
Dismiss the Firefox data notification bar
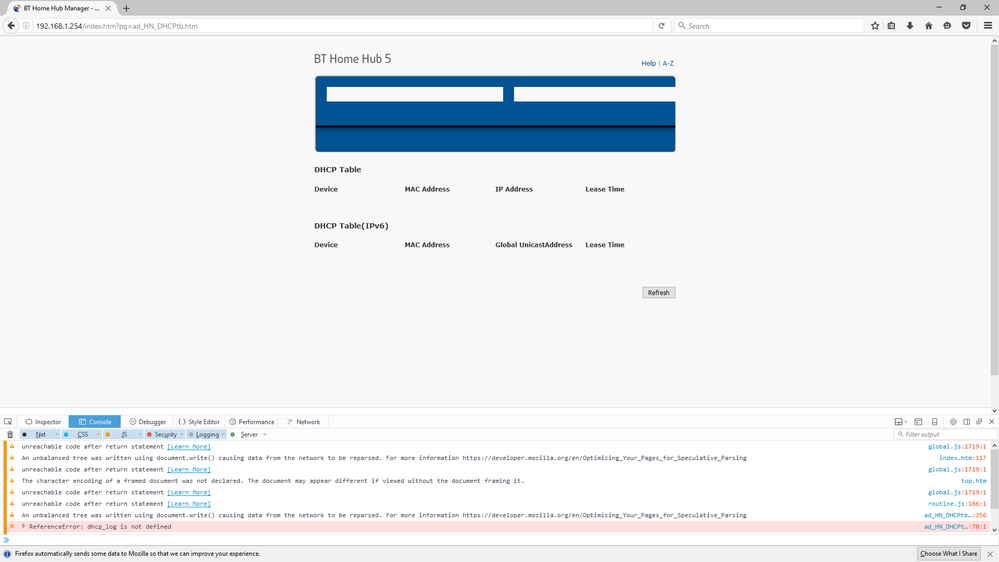coord(989,554)
